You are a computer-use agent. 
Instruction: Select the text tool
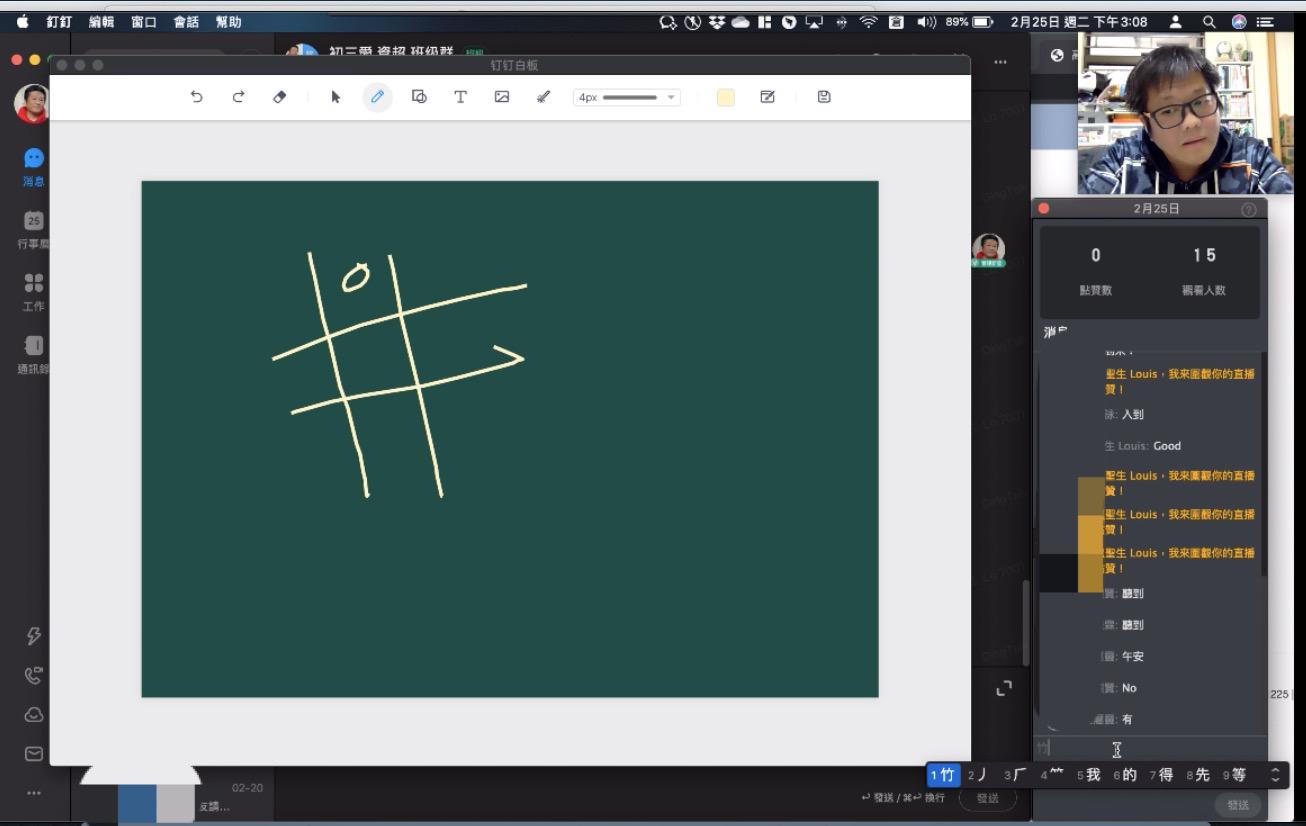(x=460, y=97)
